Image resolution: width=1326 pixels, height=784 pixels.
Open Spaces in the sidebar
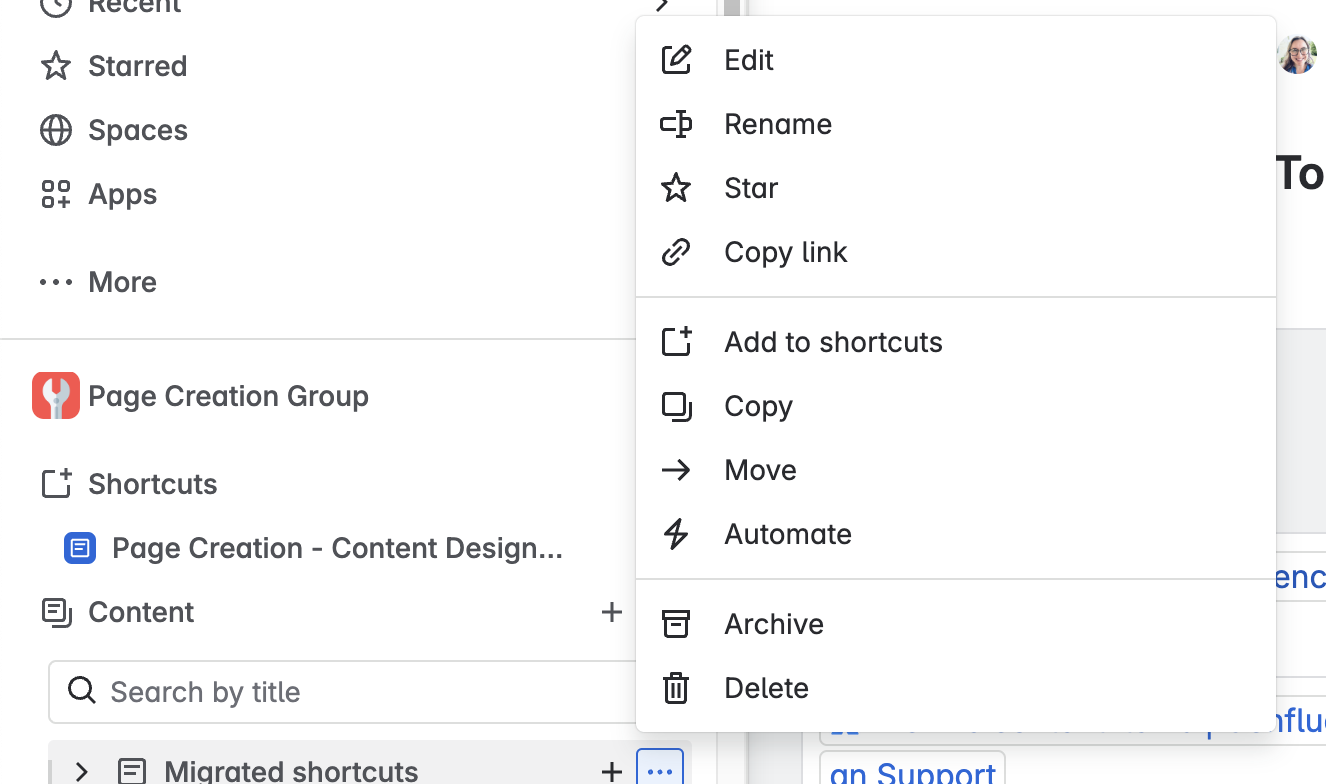pos(113,130)
